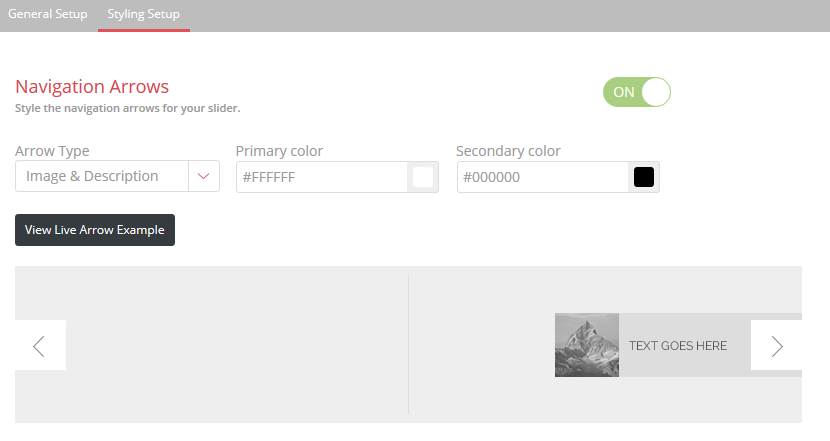Select the Styling Setup tab

coord(143,14)
